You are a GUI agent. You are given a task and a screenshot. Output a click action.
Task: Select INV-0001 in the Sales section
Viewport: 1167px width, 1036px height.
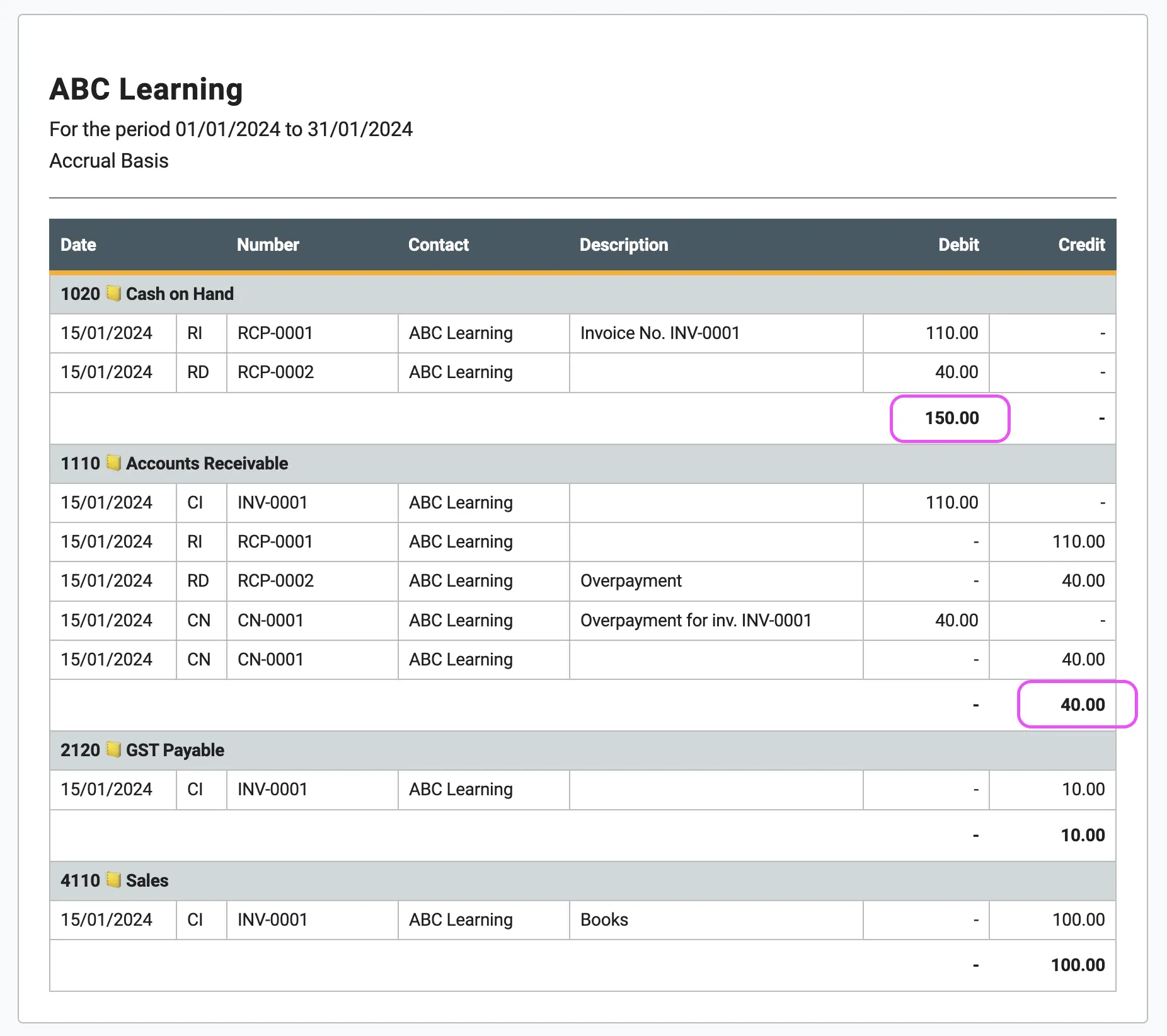point(272,919)
